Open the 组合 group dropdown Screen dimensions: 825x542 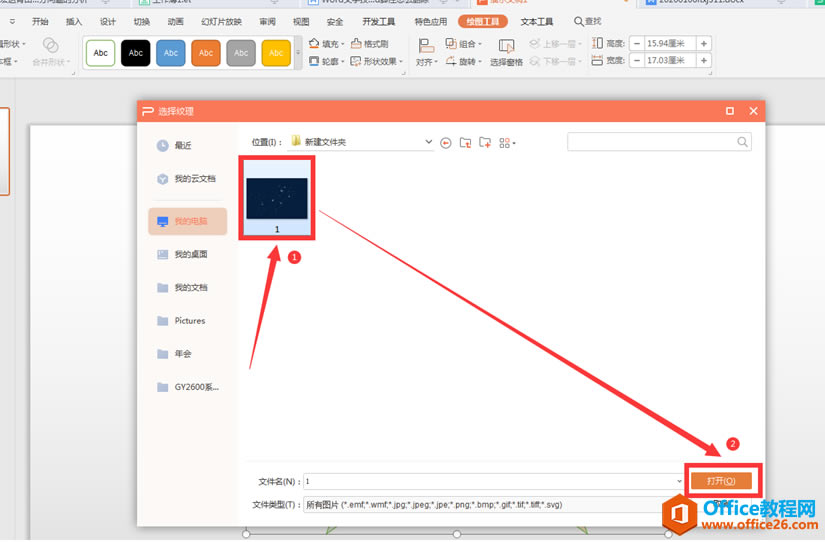[464, 44]
